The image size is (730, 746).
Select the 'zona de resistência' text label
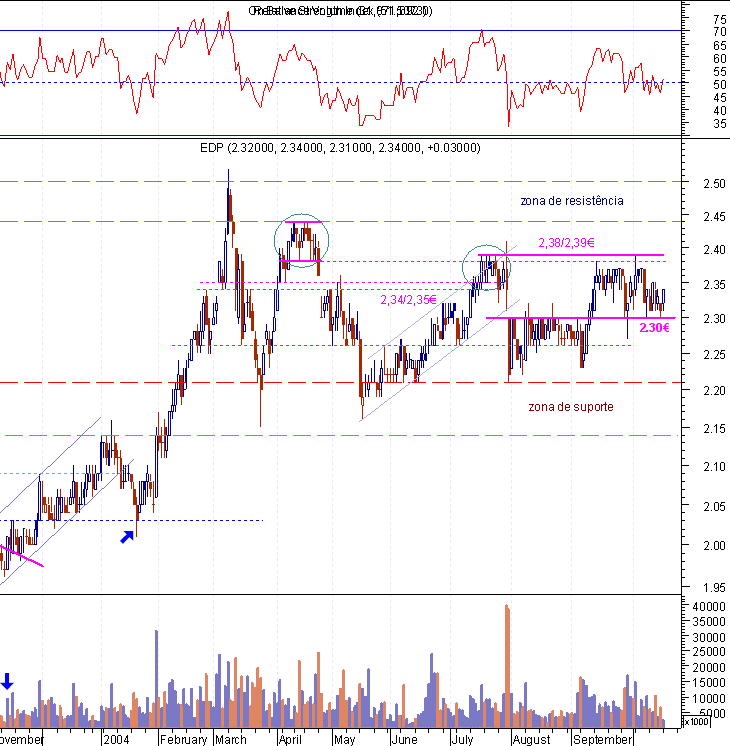tap(572, 201)
